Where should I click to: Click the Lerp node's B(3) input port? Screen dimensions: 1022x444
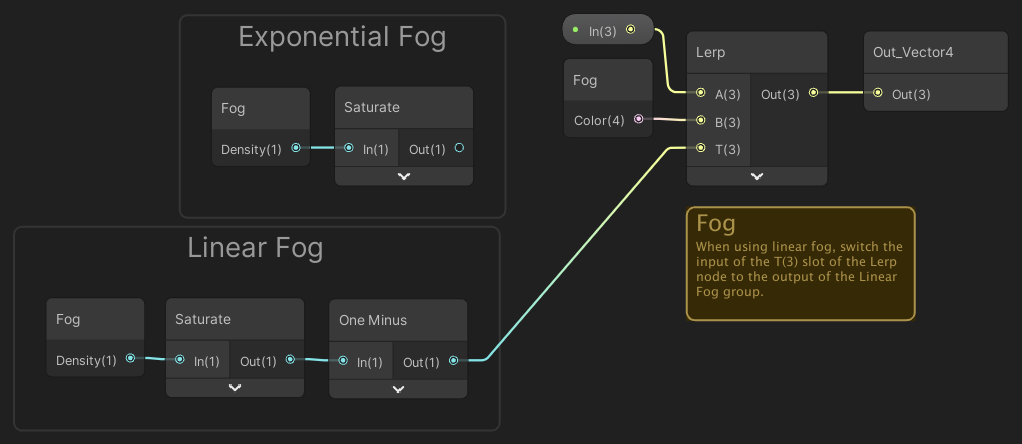click(x=701, y=121)
